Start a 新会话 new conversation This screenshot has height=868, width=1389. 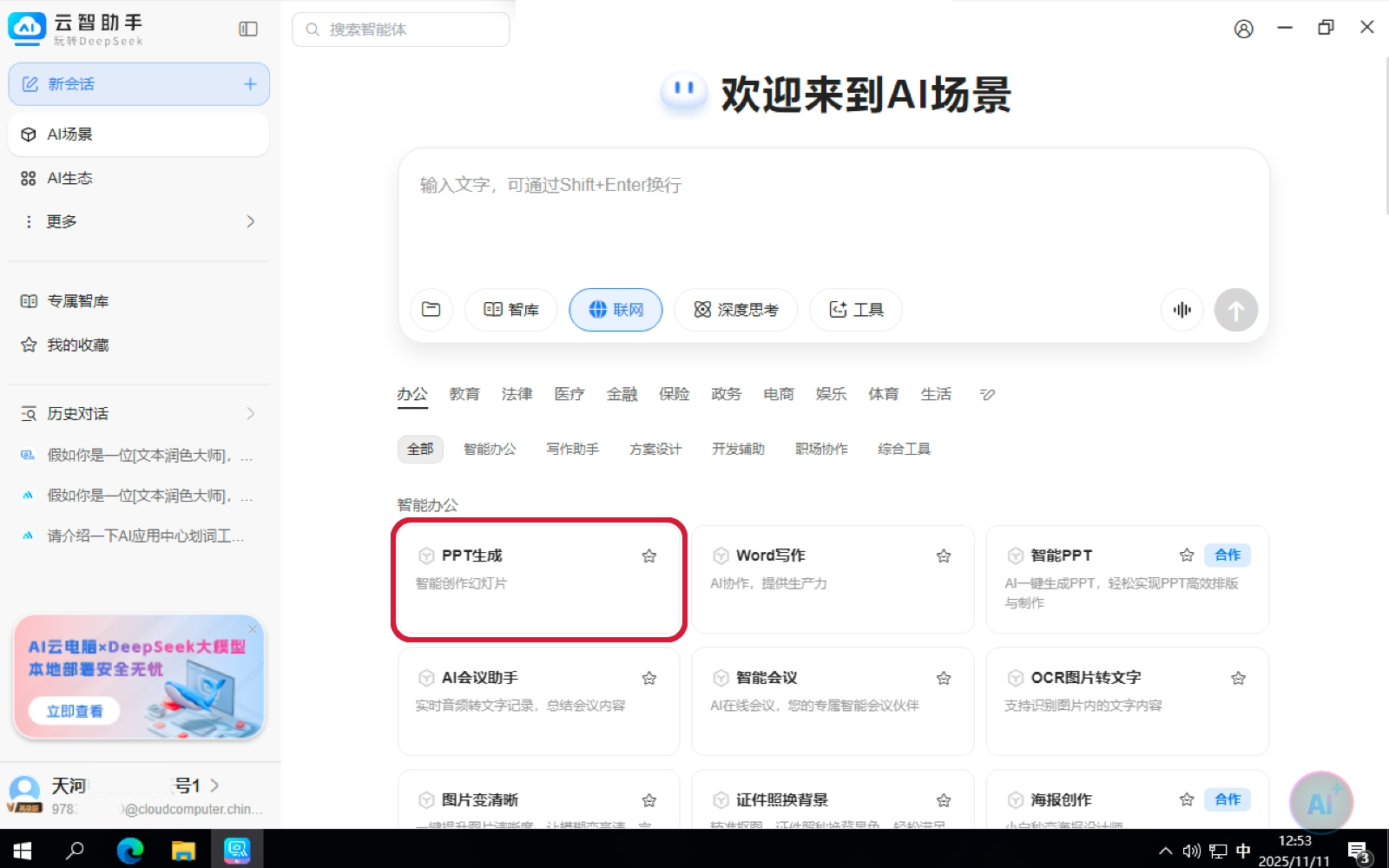pyautogui.click(x=139, y=84)
